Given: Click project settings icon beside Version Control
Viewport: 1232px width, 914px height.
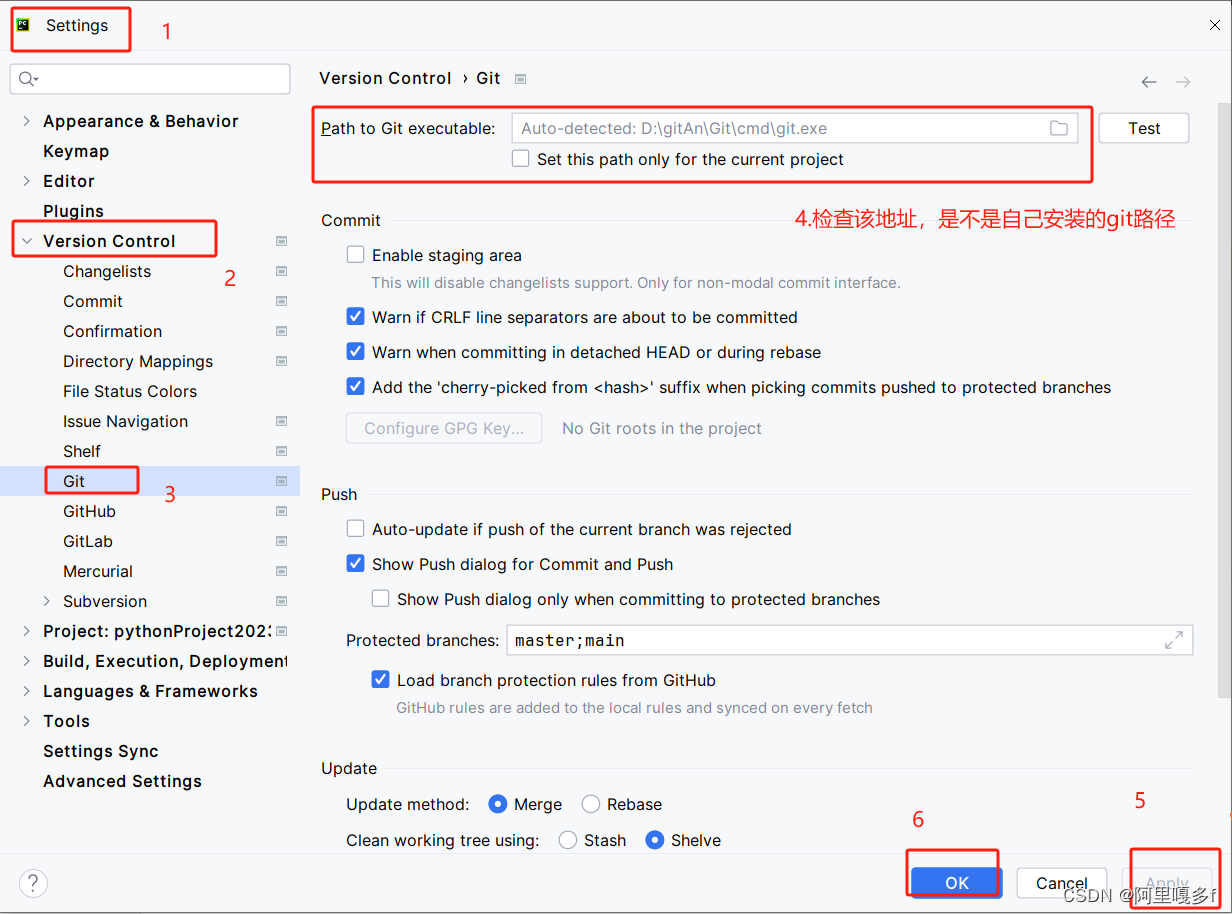Looking at the screenshot, I should [282, 241].
